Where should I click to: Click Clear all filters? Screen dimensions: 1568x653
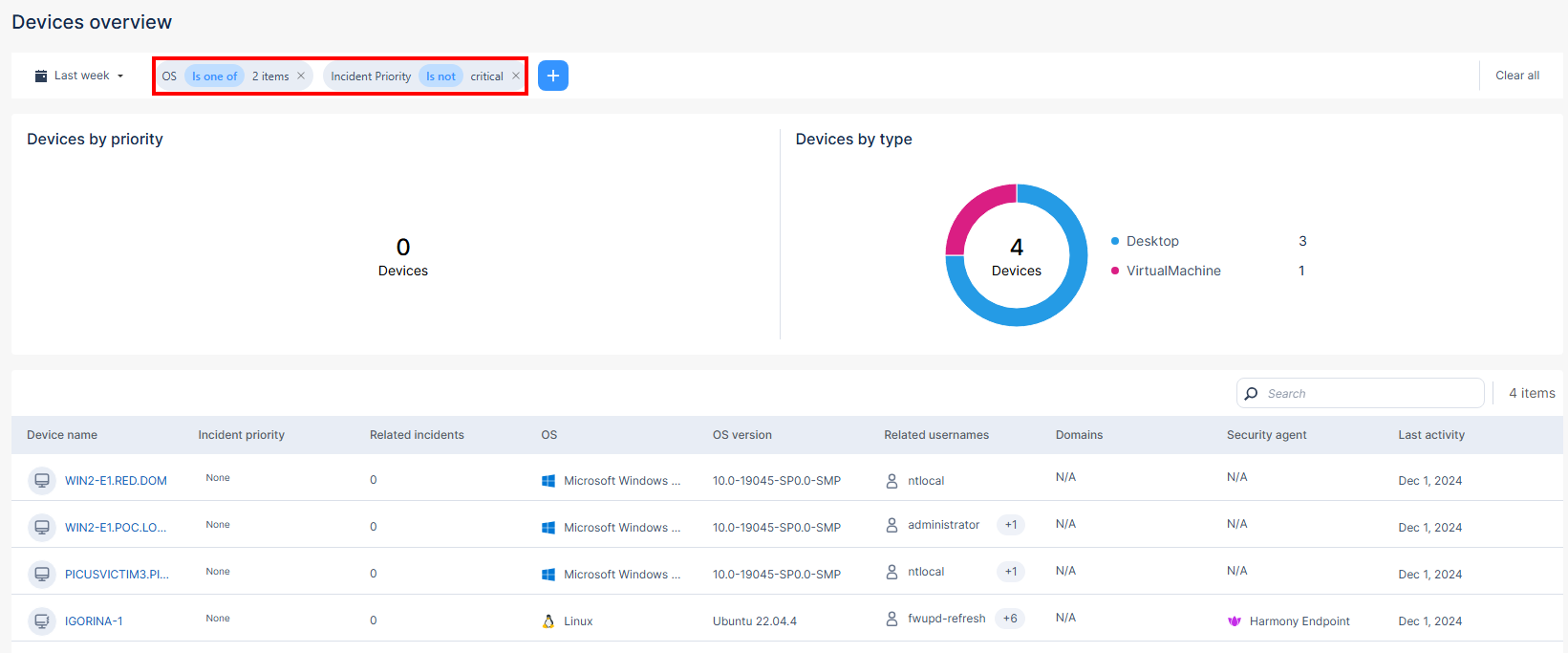coord(1516,76)
